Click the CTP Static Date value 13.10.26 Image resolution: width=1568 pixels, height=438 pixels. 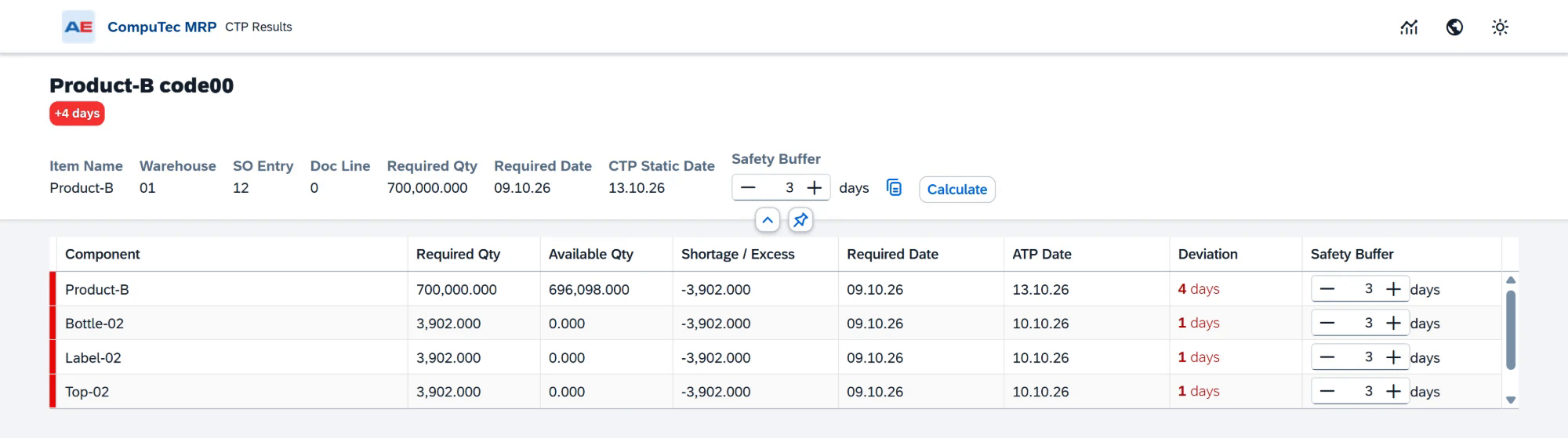tap(637, 188)
